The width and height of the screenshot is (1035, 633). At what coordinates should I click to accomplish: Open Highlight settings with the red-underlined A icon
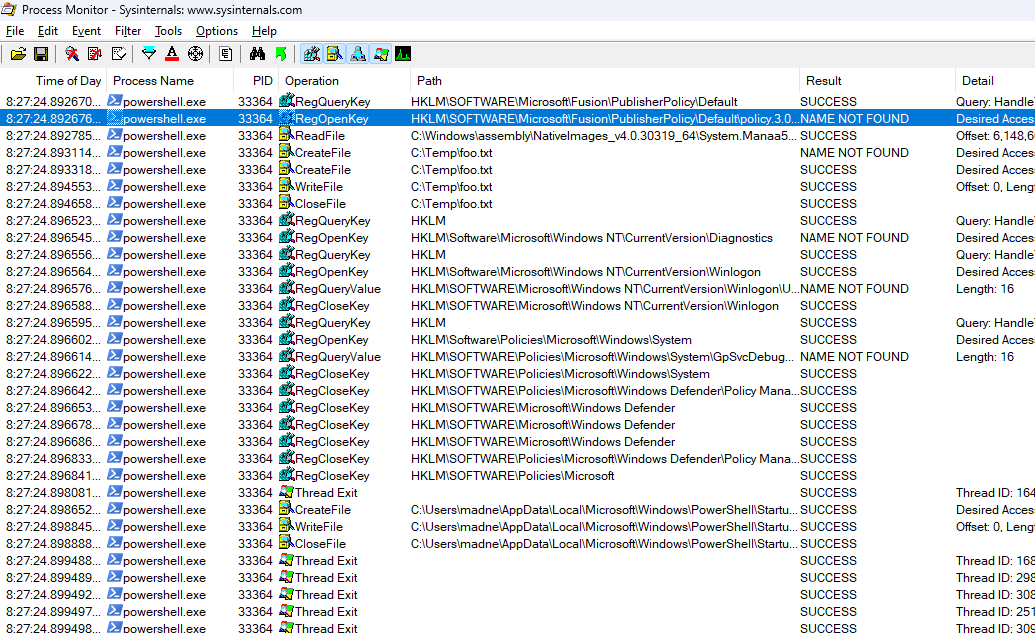pos(172,54)
